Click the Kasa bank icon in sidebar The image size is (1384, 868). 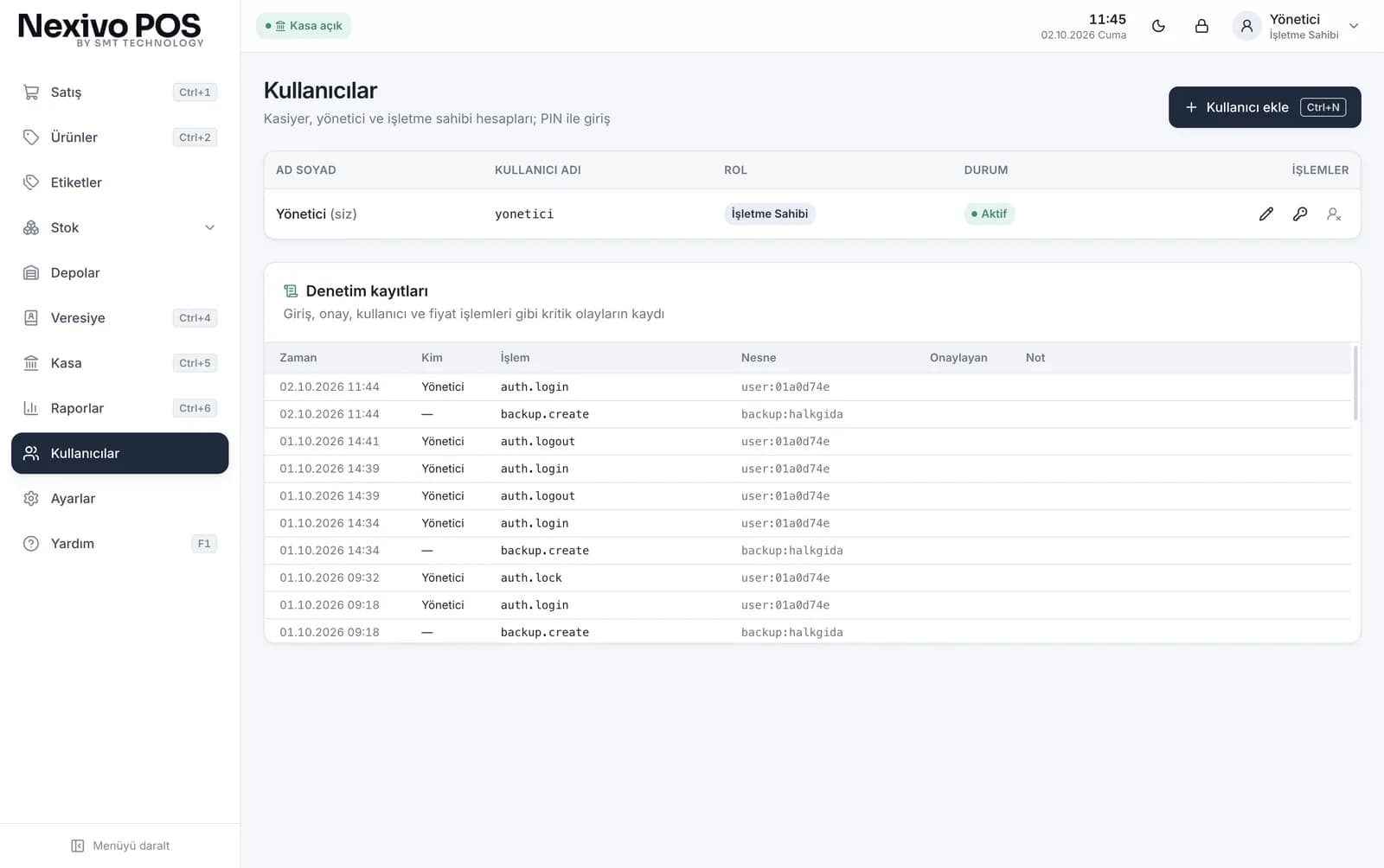31,363
